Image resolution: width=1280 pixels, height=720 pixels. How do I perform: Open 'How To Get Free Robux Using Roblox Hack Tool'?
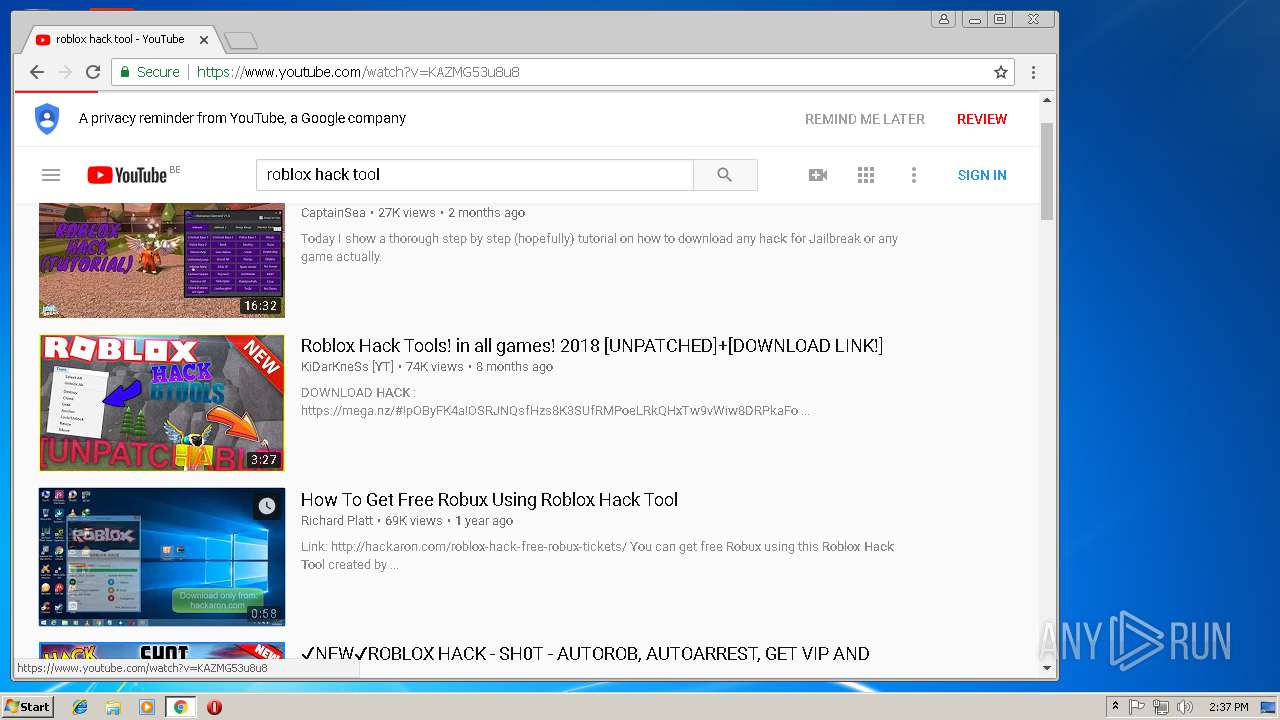pyautogui.click(x=489, y=500)
